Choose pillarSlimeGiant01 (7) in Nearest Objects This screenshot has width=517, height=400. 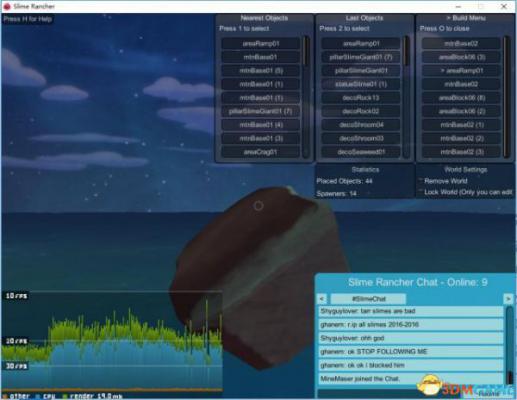click(x=261, y=111)
